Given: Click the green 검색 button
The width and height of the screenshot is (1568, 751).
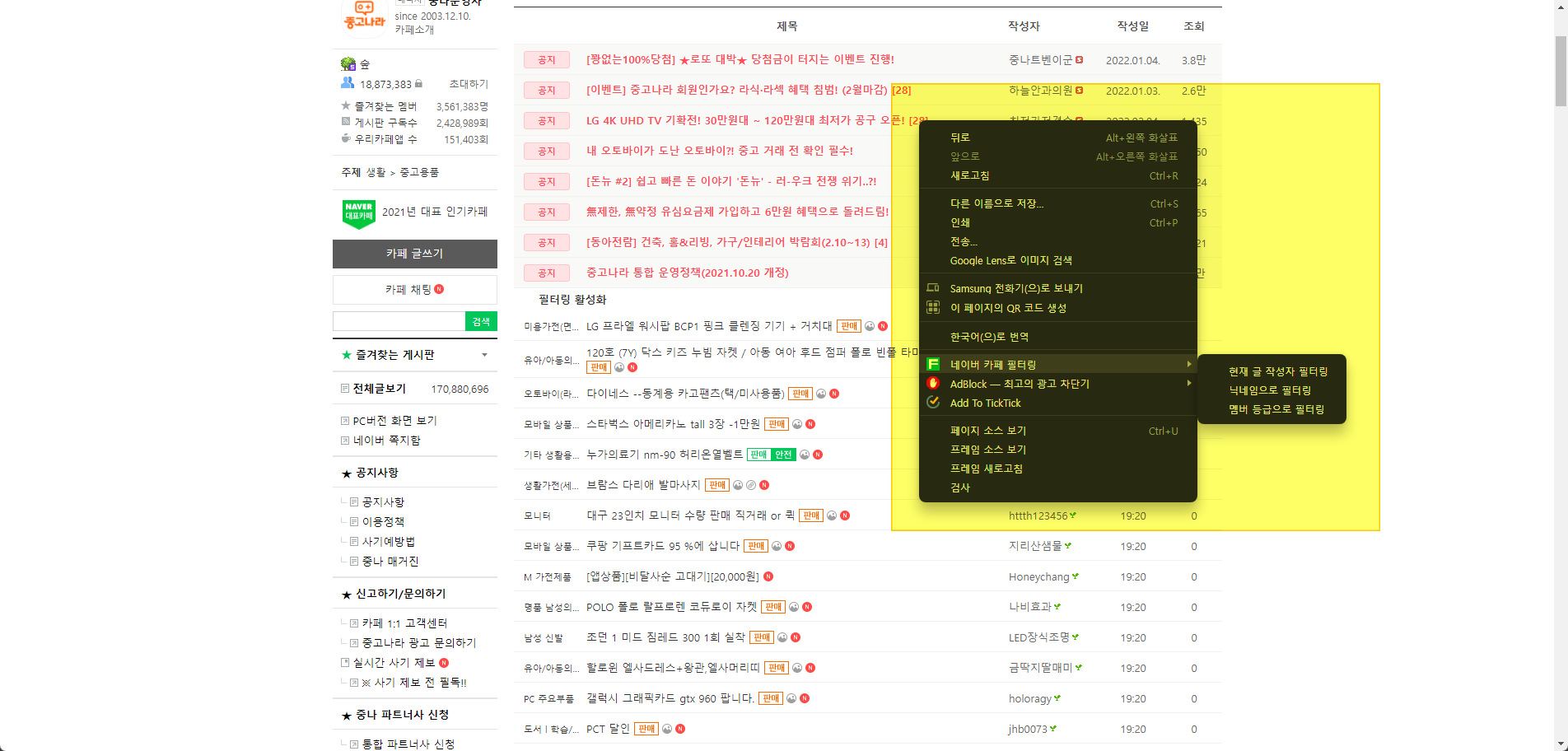Looking at the screenshot, I should point(481,321).
